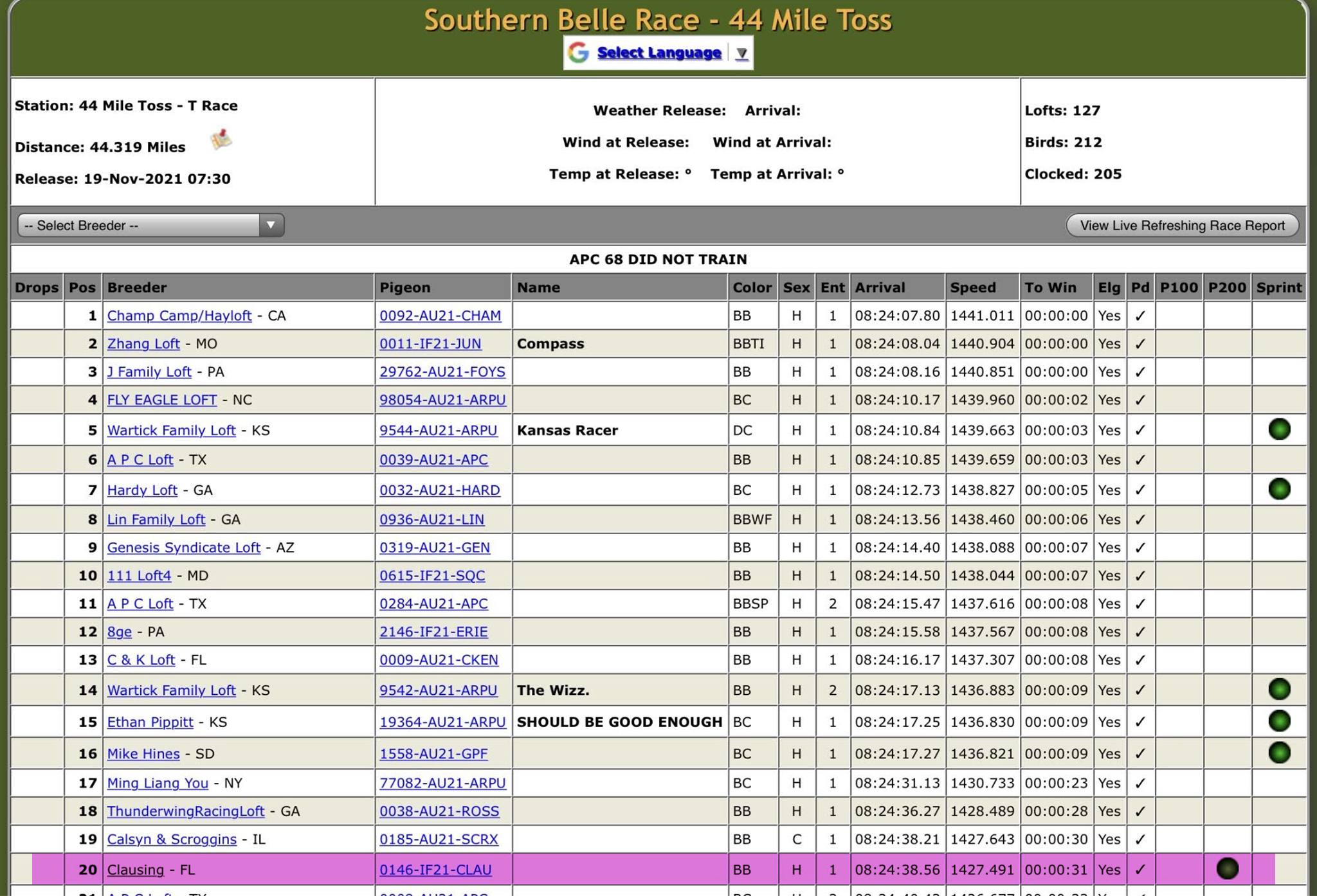Click the Select Language link
Image resolution: width=1317 pixels, height=896 pixels.
point(658,53)
